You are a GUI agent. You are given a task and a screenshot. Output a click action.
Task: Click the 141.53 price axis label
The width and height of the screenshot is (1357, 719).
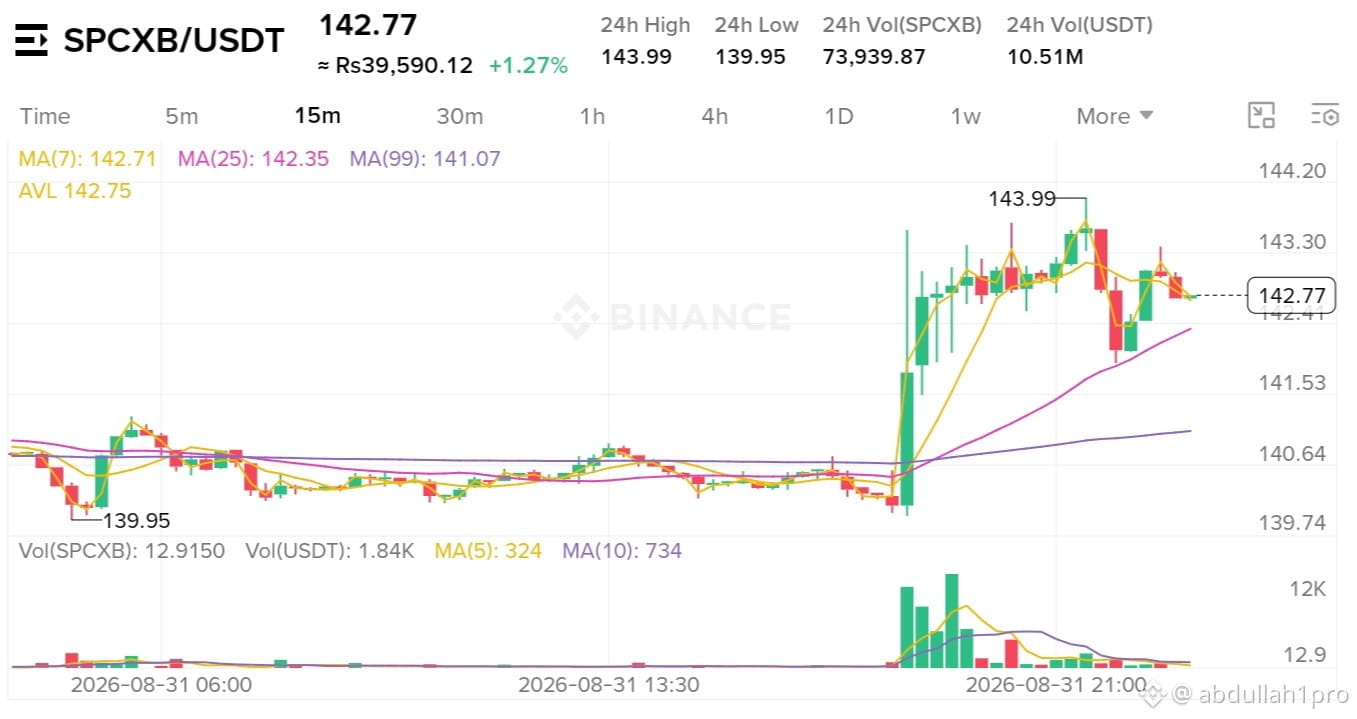coord(1292,383)
